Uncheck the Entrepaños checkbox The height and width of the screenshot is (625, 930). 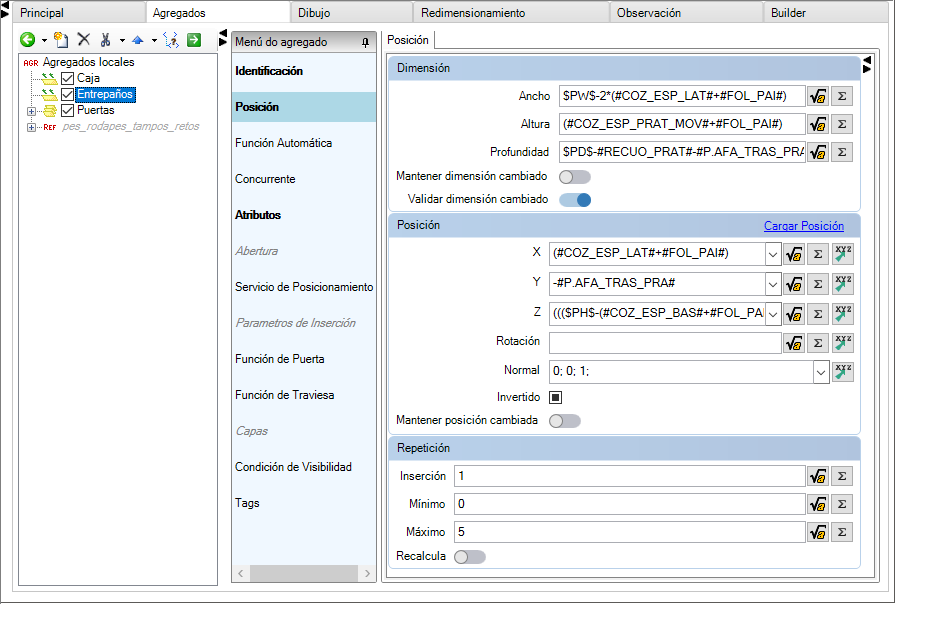pos(68,94)
